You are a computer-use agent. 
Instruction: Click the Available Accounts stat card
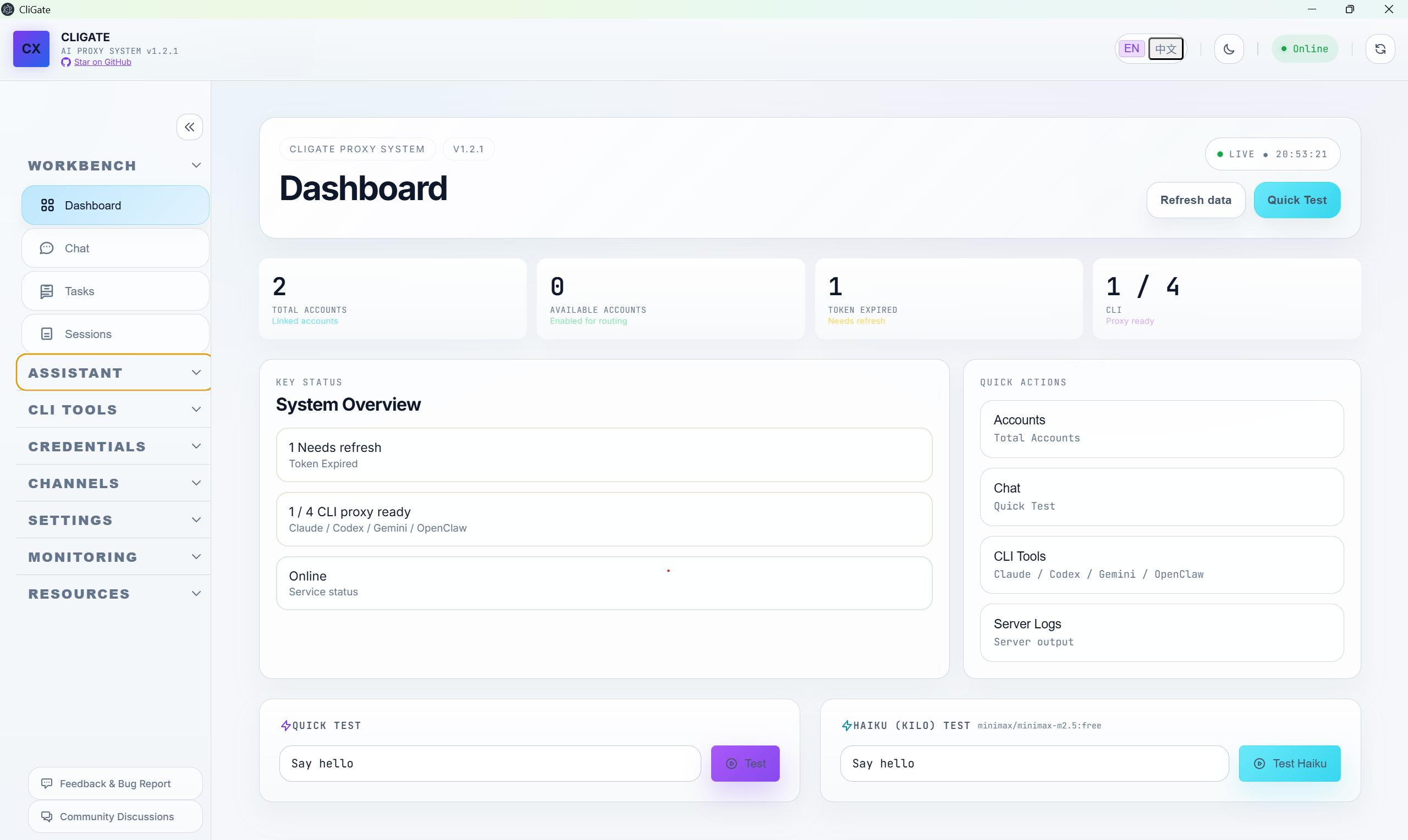click(x=671, y=299)
